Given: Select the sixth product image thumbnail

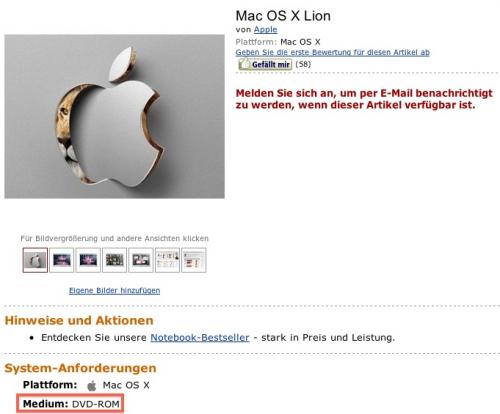Looking at the screenshot, I should tap(167, 260).
